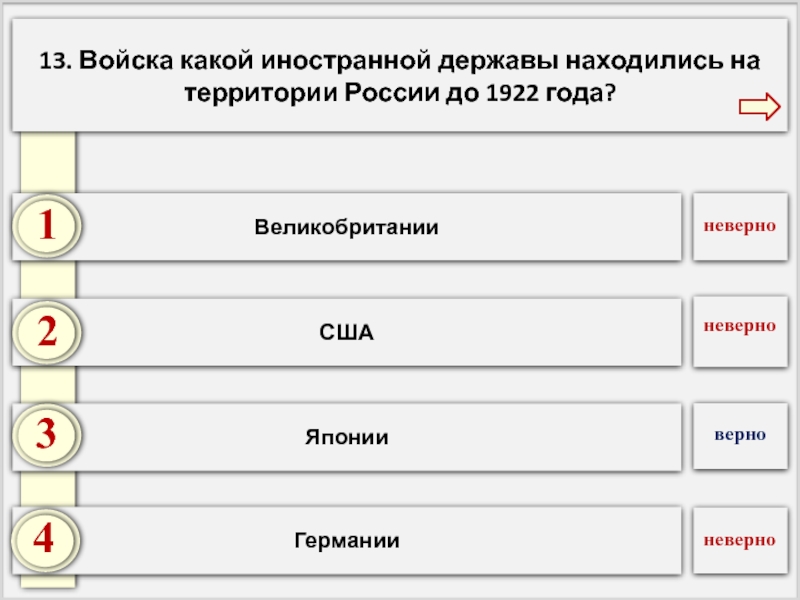Select round number 3 badge

46,435
